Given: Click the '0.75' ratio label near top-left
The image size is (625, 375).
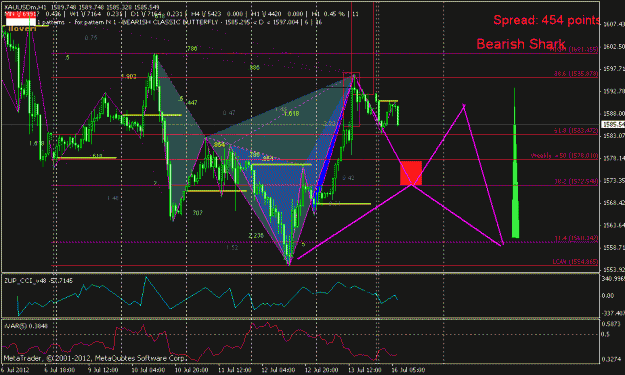Looking at the screenshot, I should [x=91, y=38].
